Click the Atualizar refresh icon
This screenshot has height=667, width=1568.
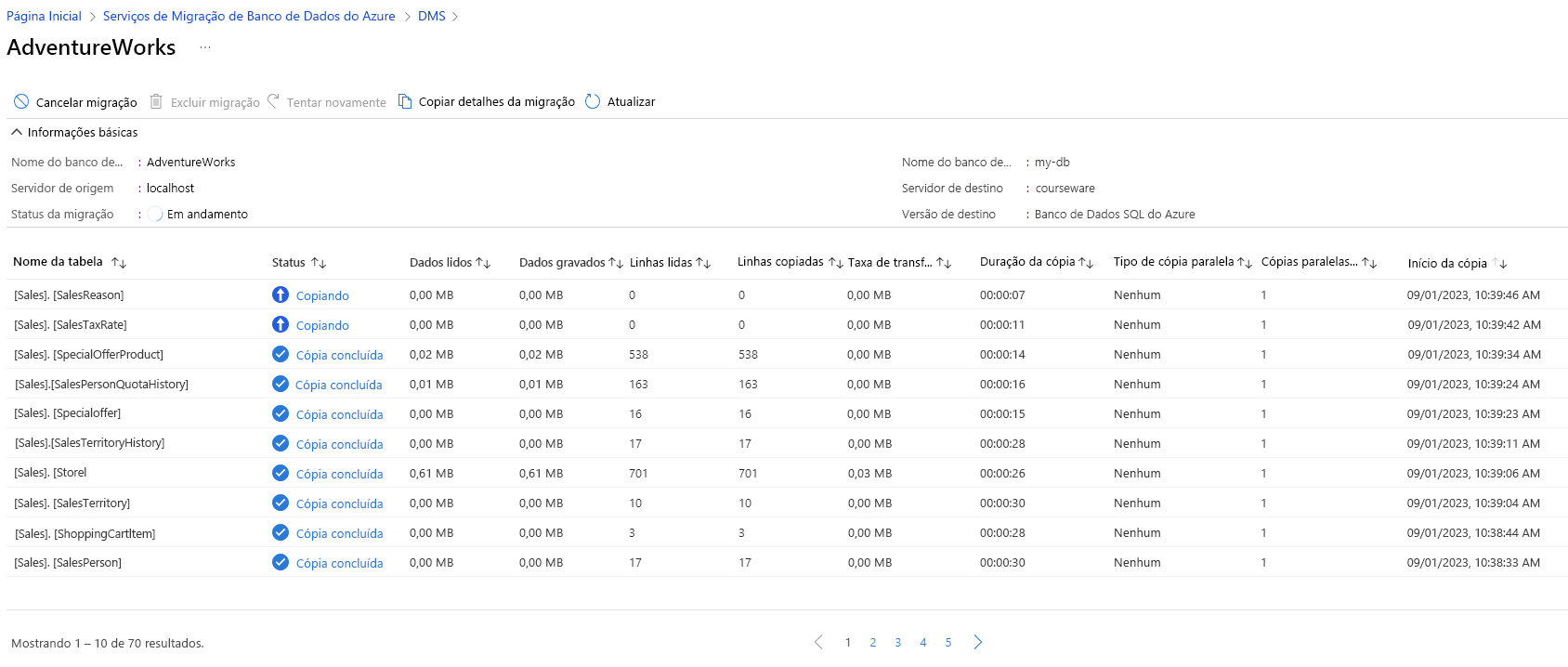[593, 101]
